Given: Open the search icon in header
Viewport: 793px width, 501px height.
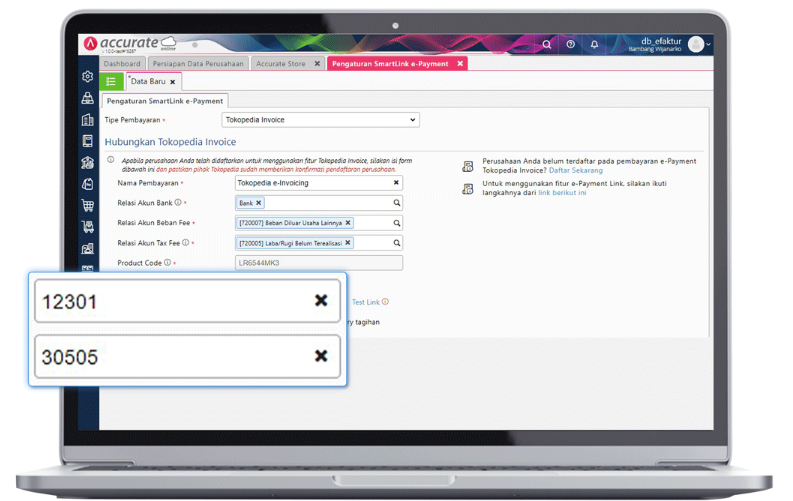Looking at the screenshot, I should click(547, 44).
